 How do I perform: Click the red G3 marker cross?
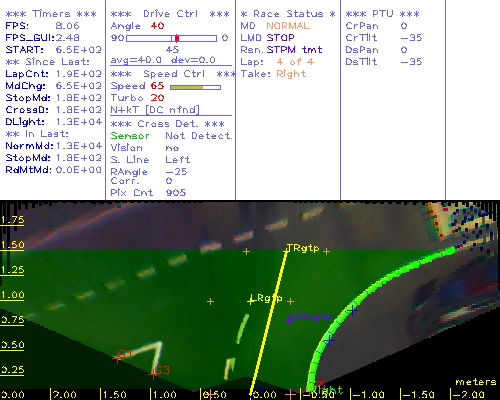click(153, 375)
